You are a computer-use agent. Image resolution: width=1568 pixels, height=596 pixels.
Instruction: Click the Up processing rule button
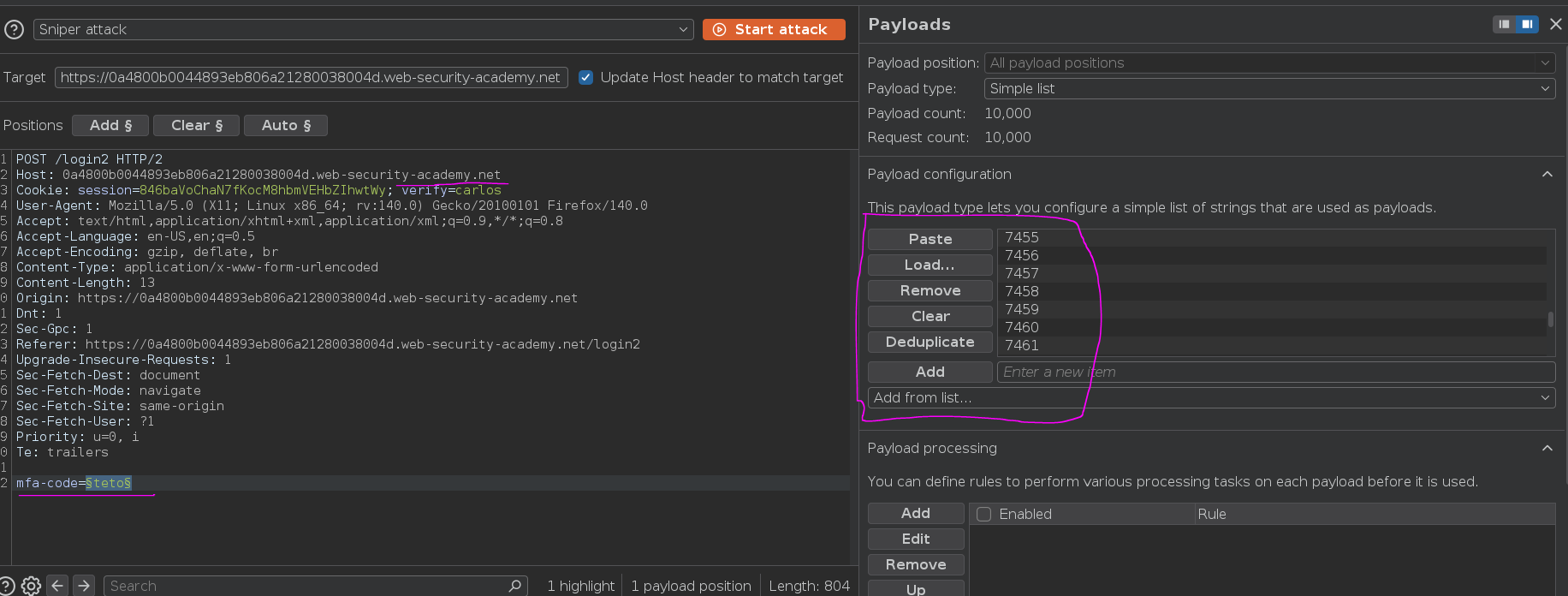916,588
